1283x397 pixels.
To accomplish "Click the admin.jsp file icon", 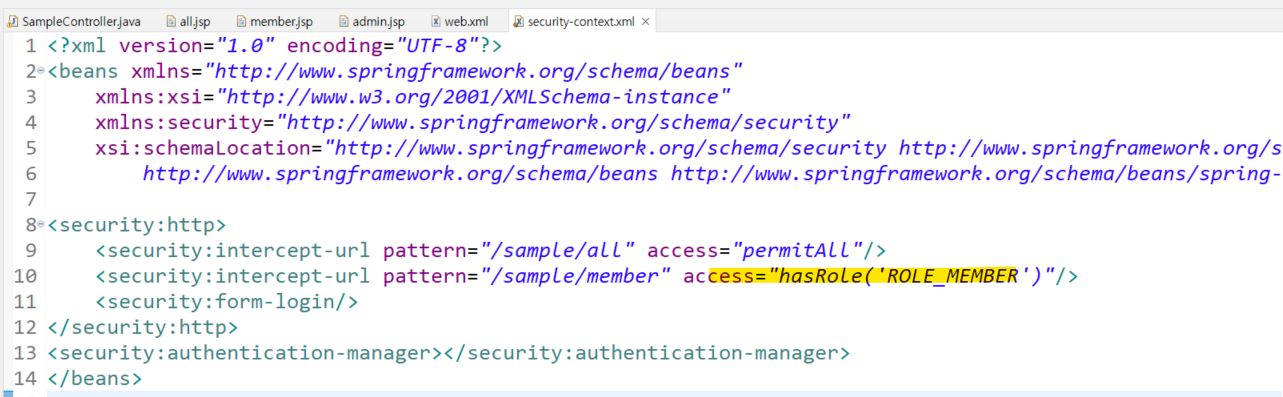I will pyautogui.click(x=345, y=21).
